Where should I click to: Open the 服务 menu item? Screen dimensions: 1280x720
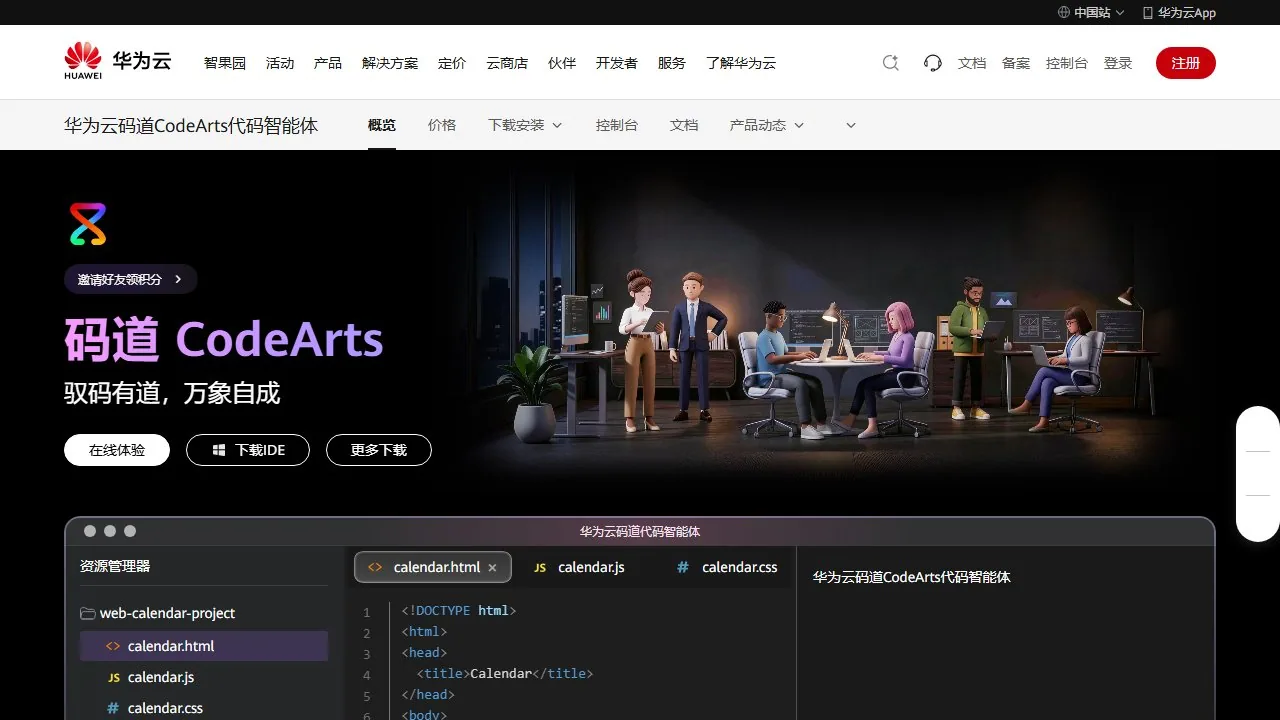click(x=672, y=63)
